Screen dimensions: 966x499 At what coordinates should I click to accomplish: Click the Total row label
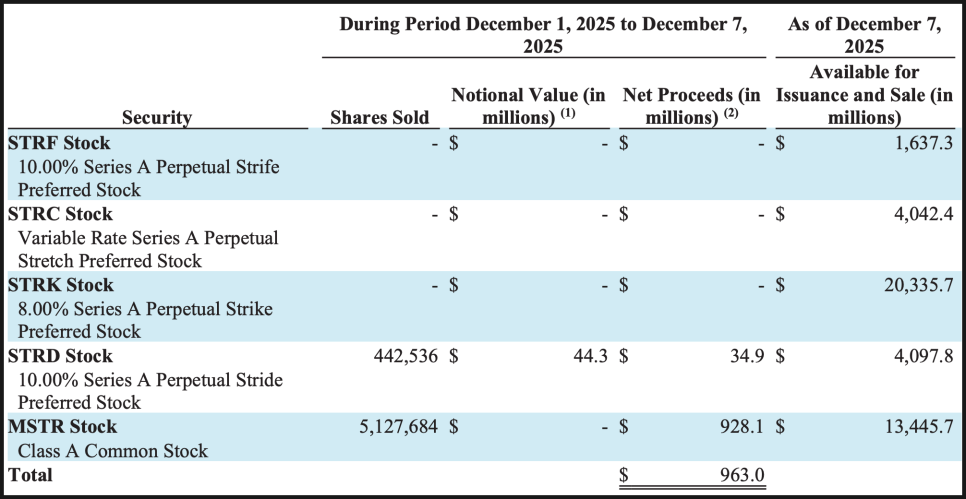click(x=30, y=475)
